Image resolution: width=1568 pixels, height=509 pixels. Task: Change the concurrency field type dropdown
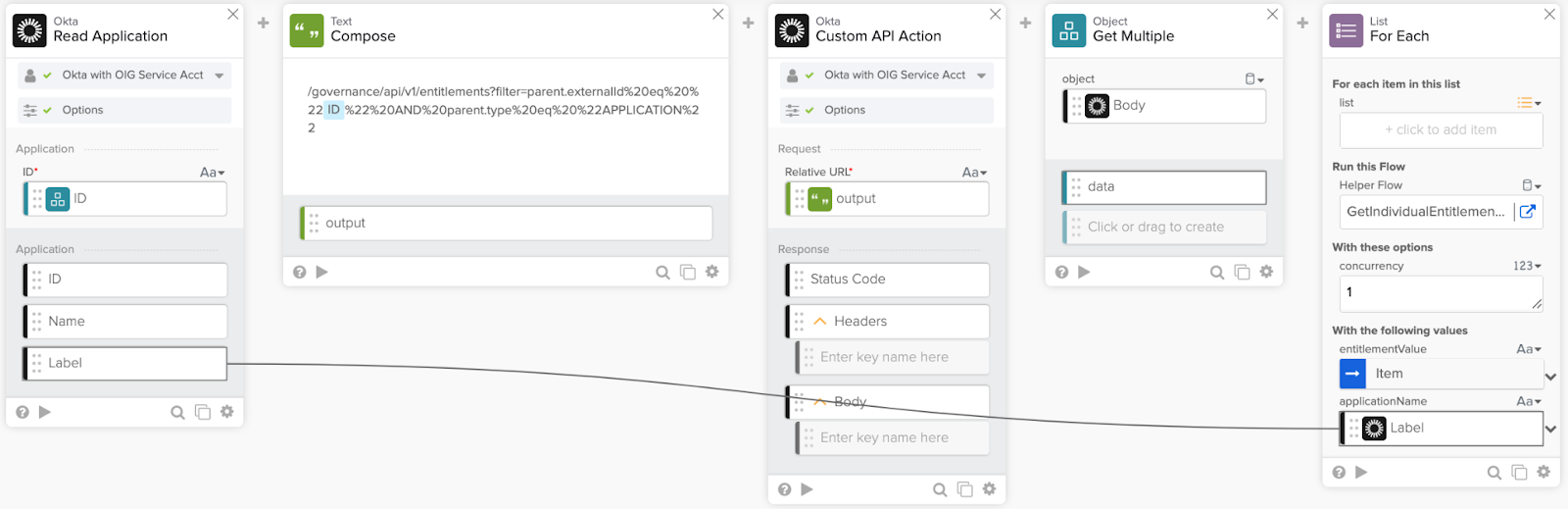(1527, 266)
